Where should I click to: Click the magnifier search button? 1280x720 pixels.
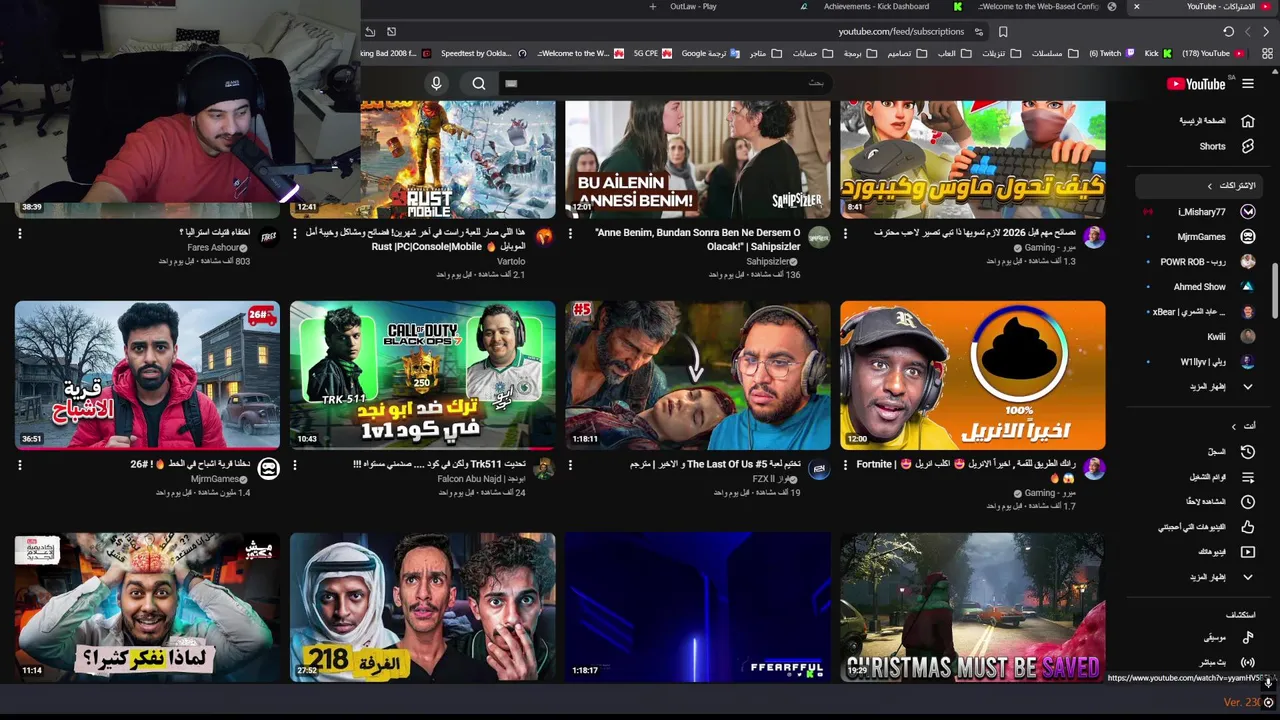(x=479, y=84)
